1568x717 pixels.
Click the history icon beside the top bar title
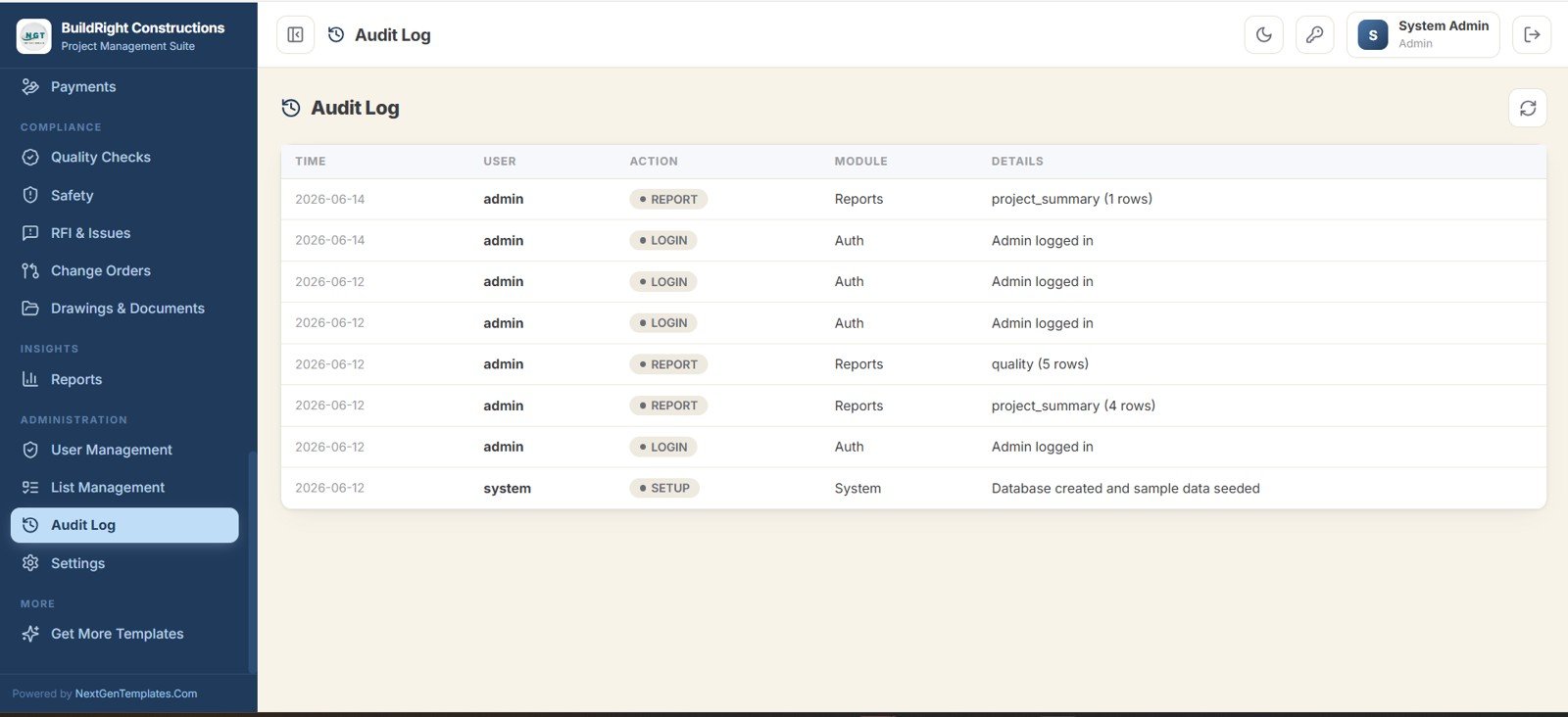(336, 34)
